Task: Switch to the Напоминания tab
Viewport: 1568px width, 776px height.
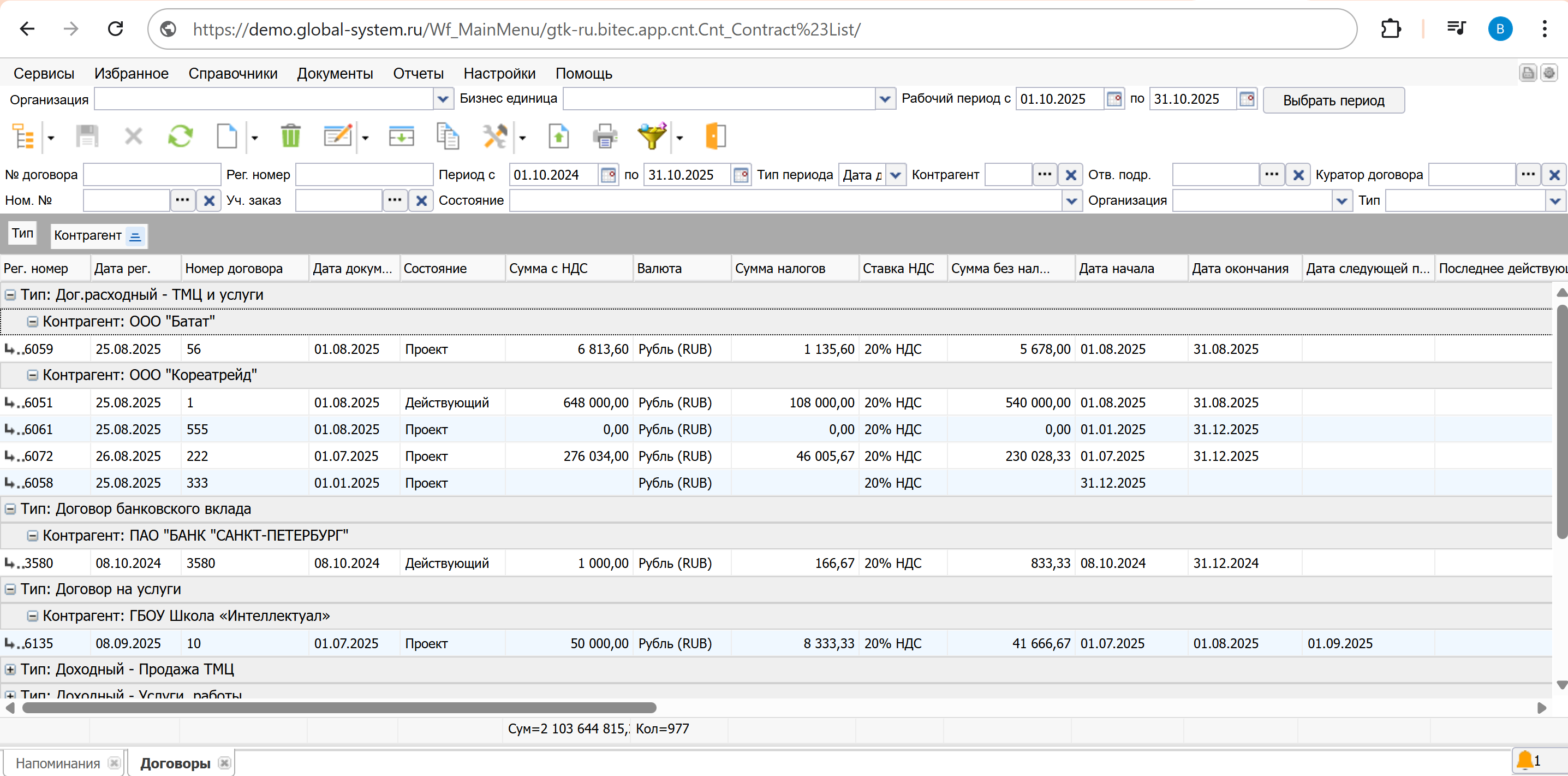Action: [x=58, y=763]
